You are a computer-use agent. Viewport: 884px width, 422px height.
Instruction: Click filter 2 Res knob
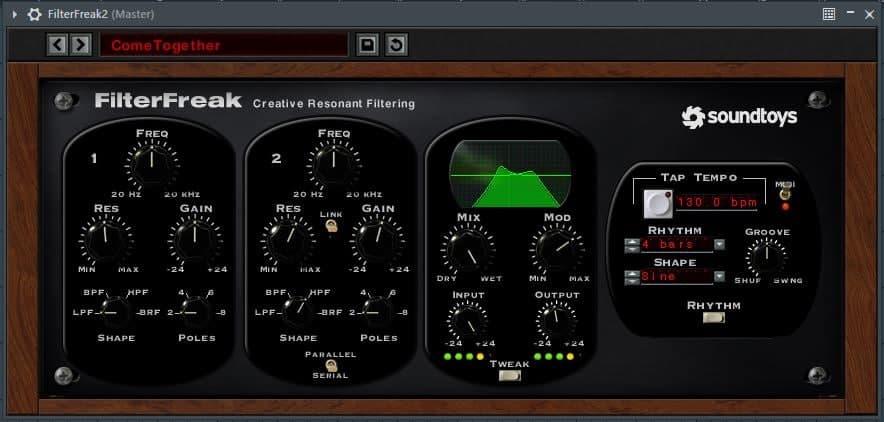(x=288, y=239)
